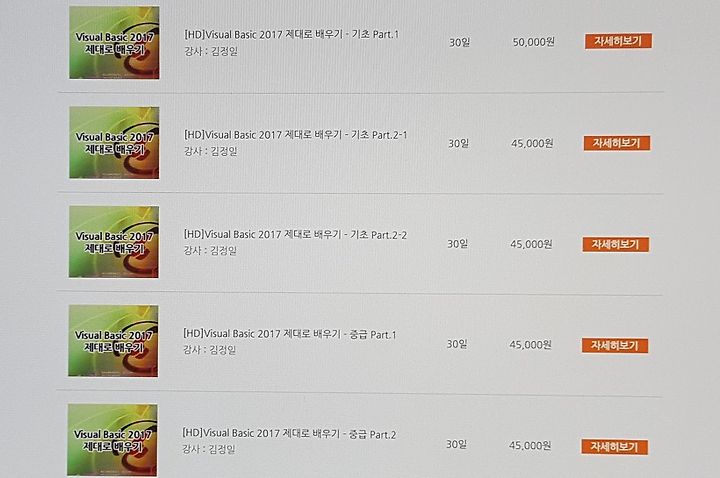Open title link Visual Basic 2017 기초 Part.2-1
Viewport: 720px width, 478px height.
[295, 135]
